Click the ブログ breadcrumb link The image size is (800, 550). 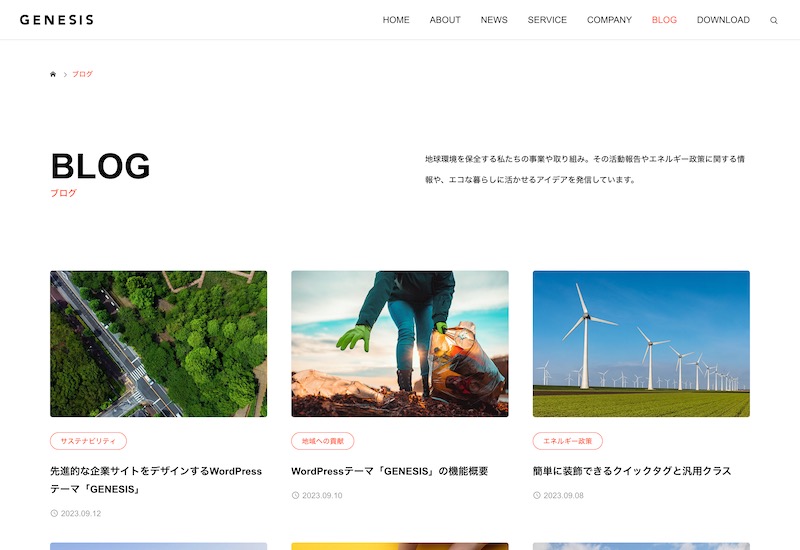point(82,74)
